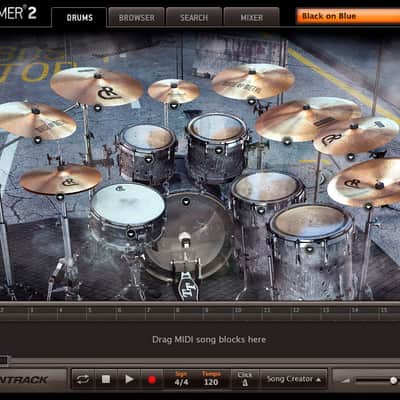Go to the SEARCH tab
400x400 pixels.
(x=194, y=17)
